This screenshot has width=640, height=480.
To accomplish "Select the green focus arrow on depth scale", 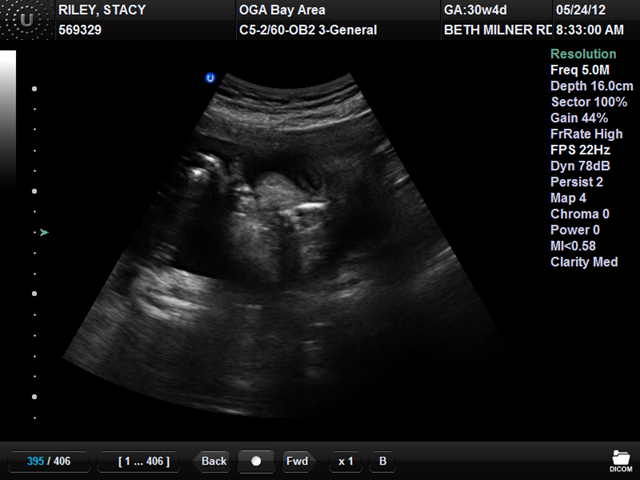I will 44,233.
